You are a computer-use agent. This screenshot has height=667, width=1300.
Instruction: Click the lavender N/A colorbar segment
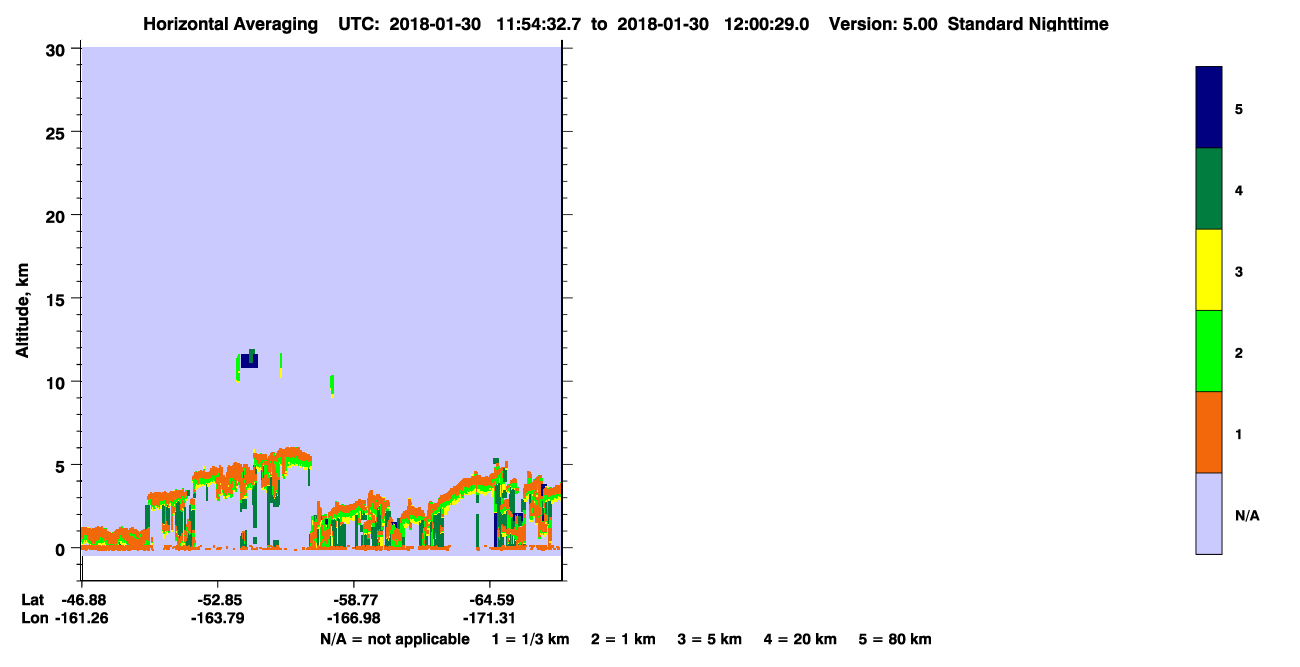[x=1208, y=513]
